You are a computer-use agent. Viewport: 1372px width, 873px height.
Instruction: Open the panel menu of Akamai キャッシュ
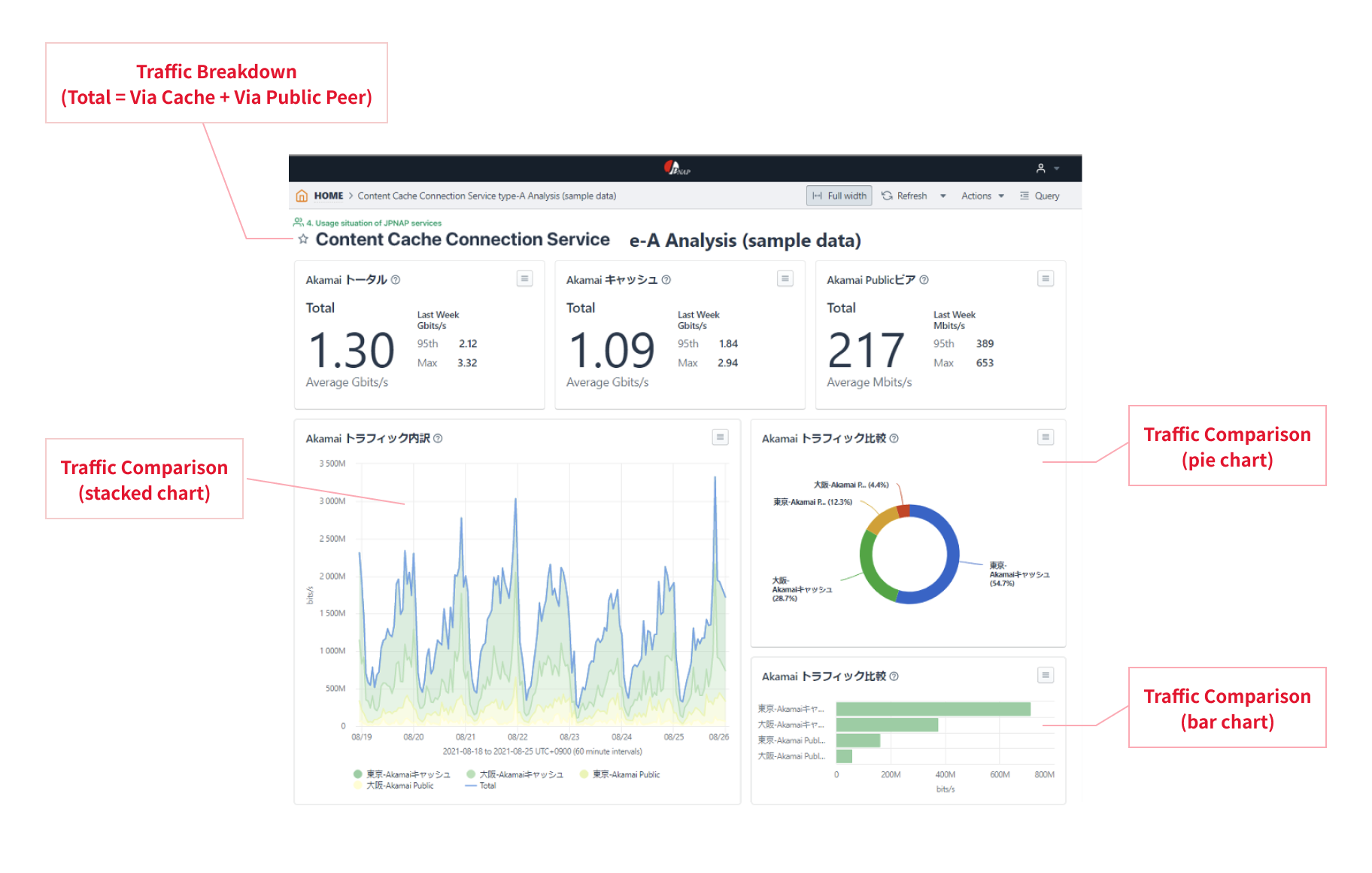(x=785, y=279)
